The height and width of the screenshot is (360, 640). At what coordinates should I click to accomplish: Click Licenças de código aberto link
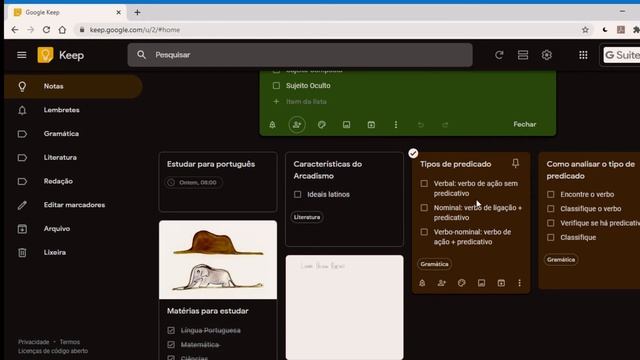pos(53,351)
